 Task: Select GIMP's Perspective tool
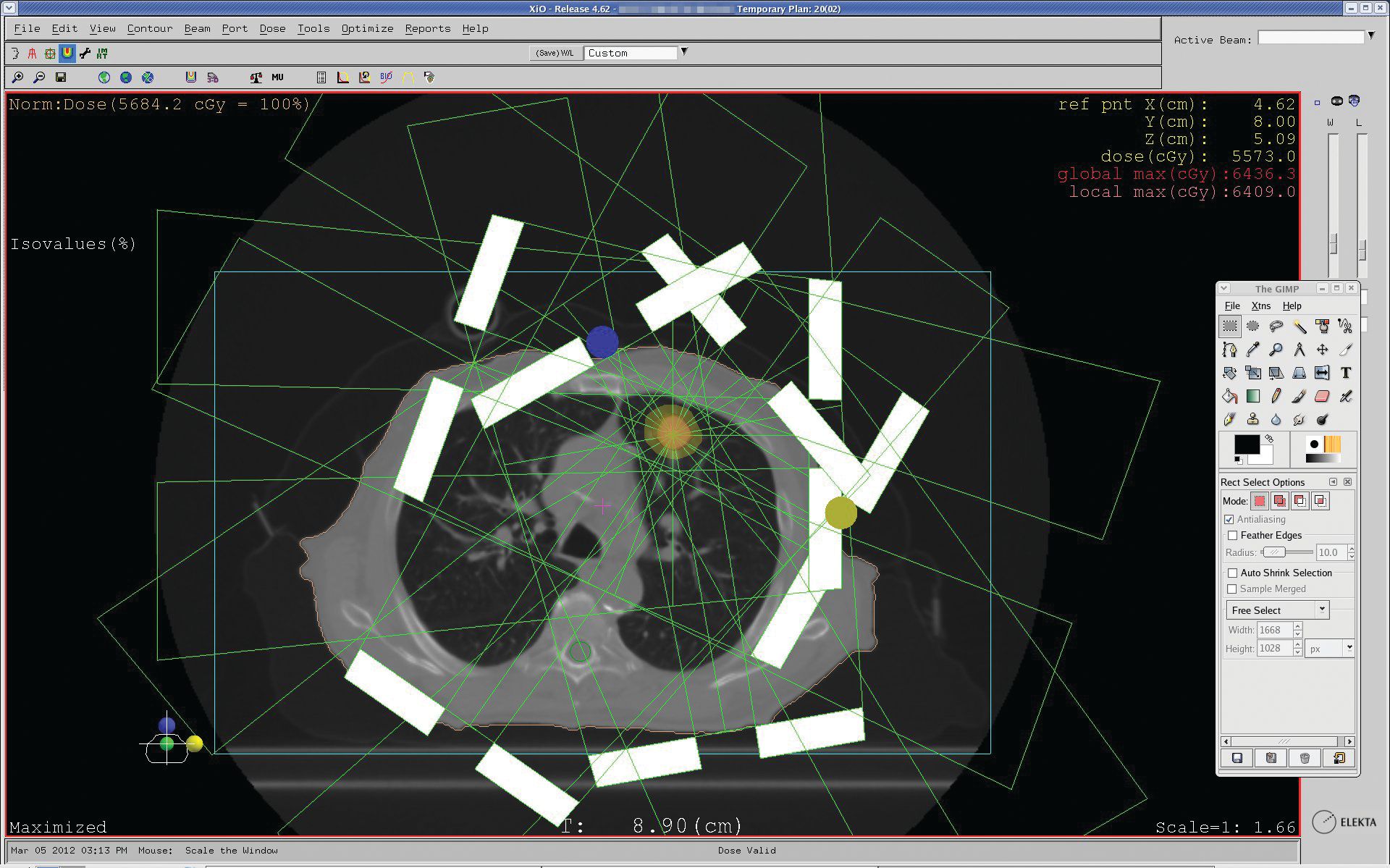(1300, 373)
